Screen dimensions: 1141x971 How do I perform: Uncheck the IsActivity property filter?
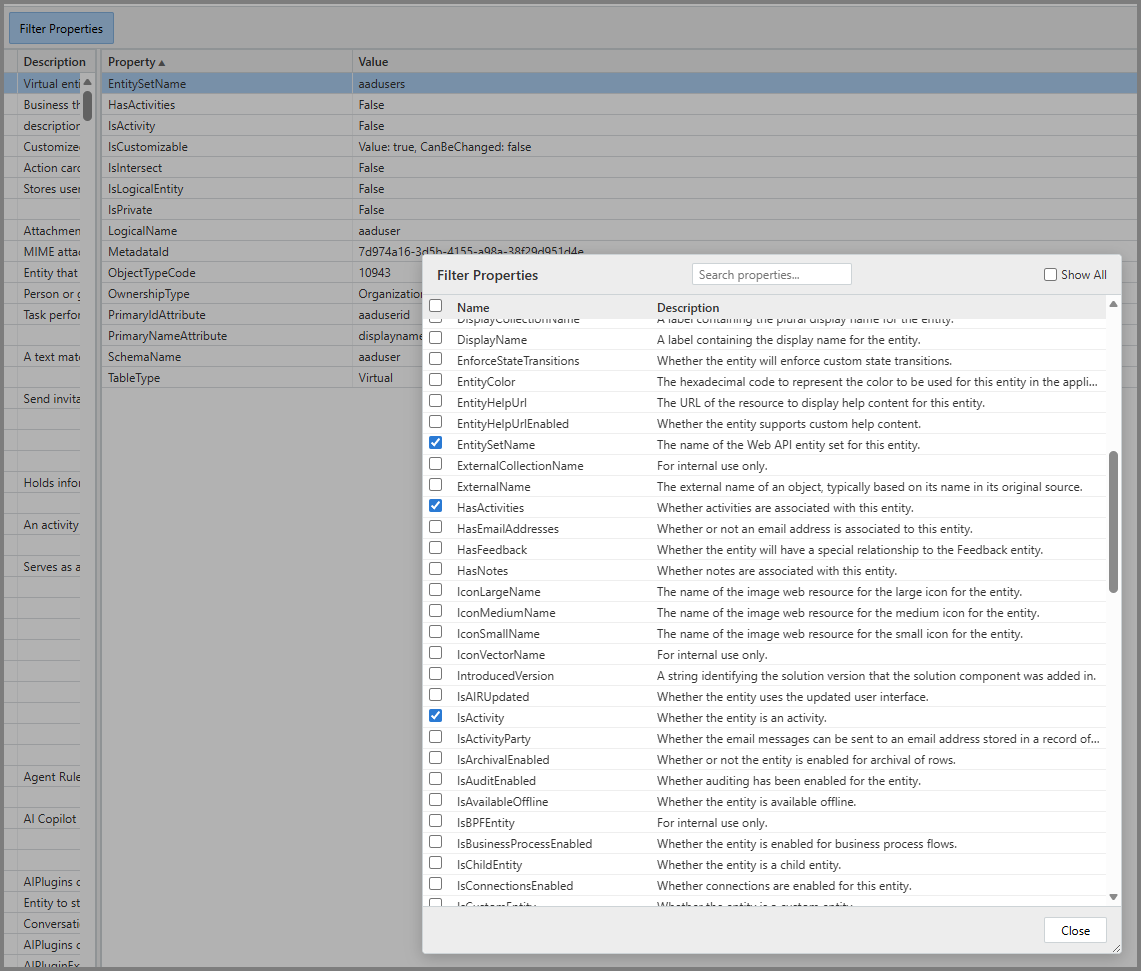tap(435, 715)
